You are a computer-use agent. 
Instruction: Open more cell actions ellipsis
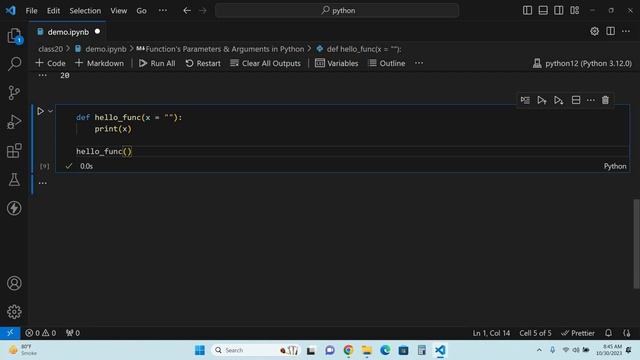591,100
